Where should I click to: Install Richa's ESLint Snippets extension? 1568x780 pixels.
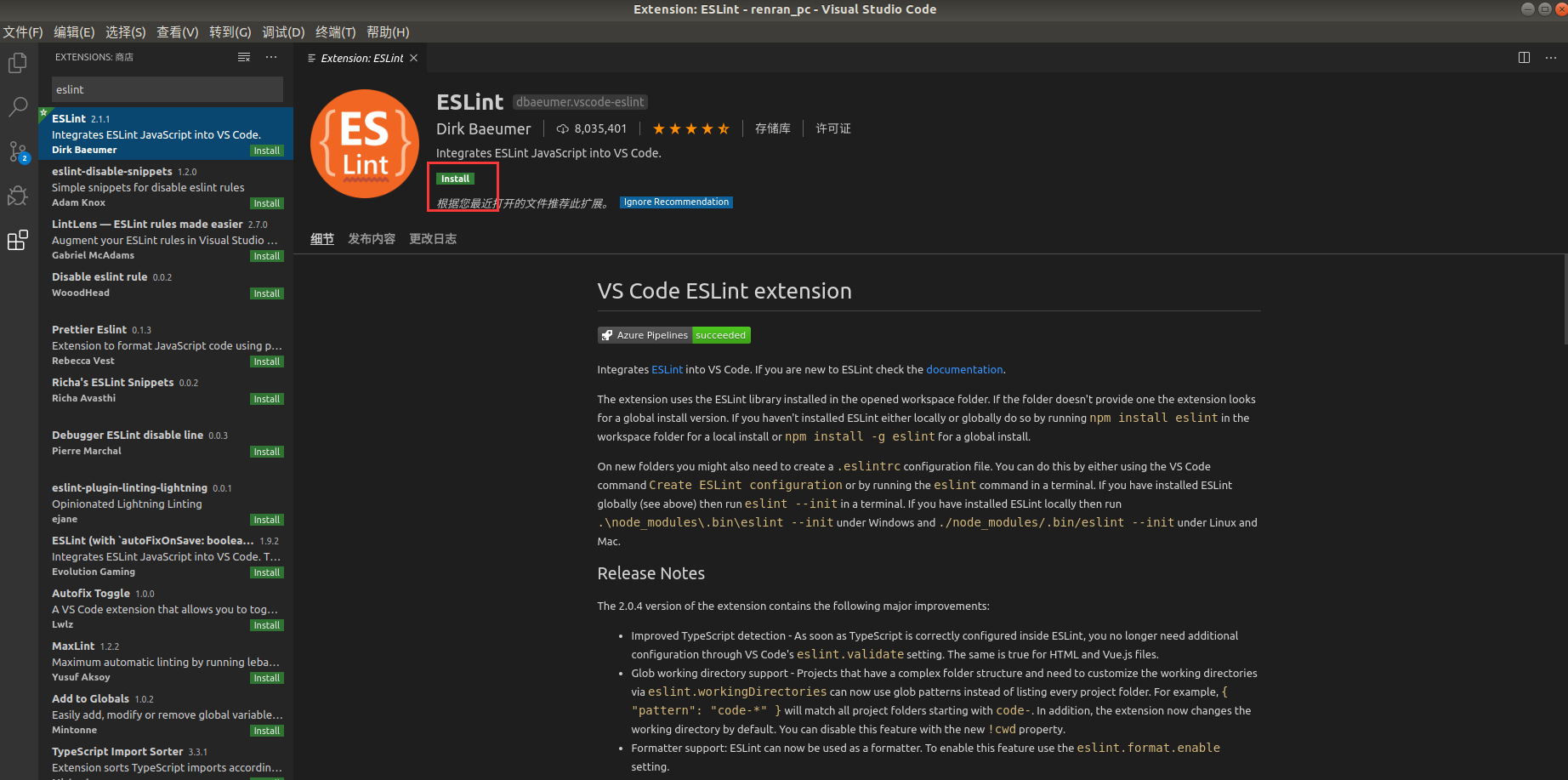point(266,399)
